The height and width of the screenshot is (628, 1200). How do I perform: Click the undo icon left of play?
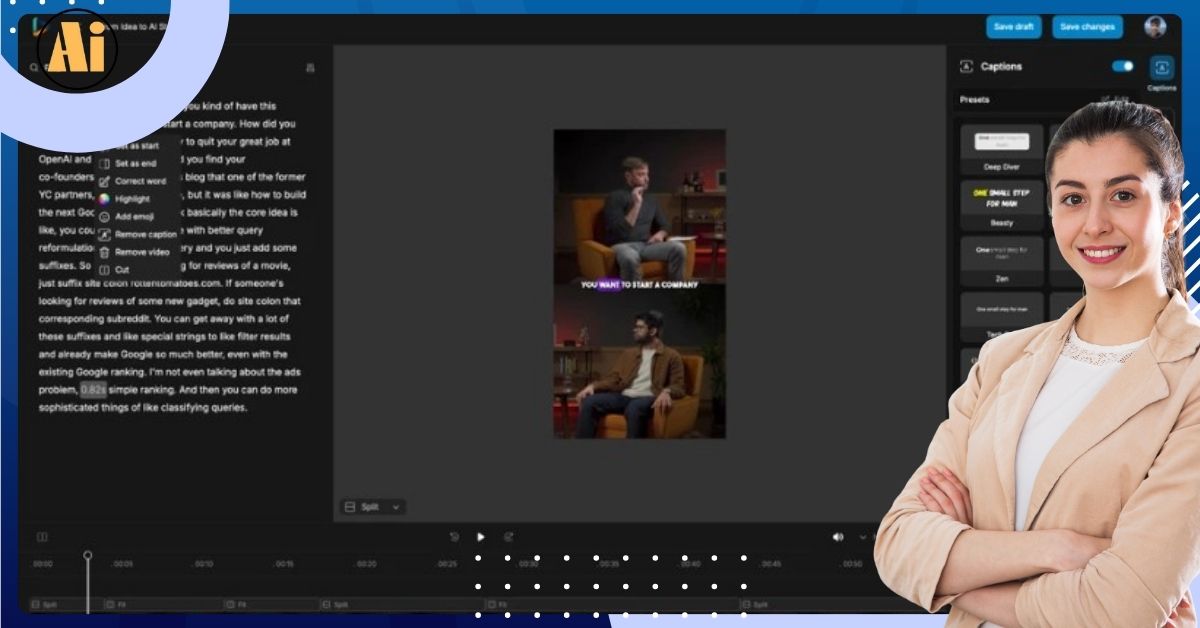(x=454, y=537)
